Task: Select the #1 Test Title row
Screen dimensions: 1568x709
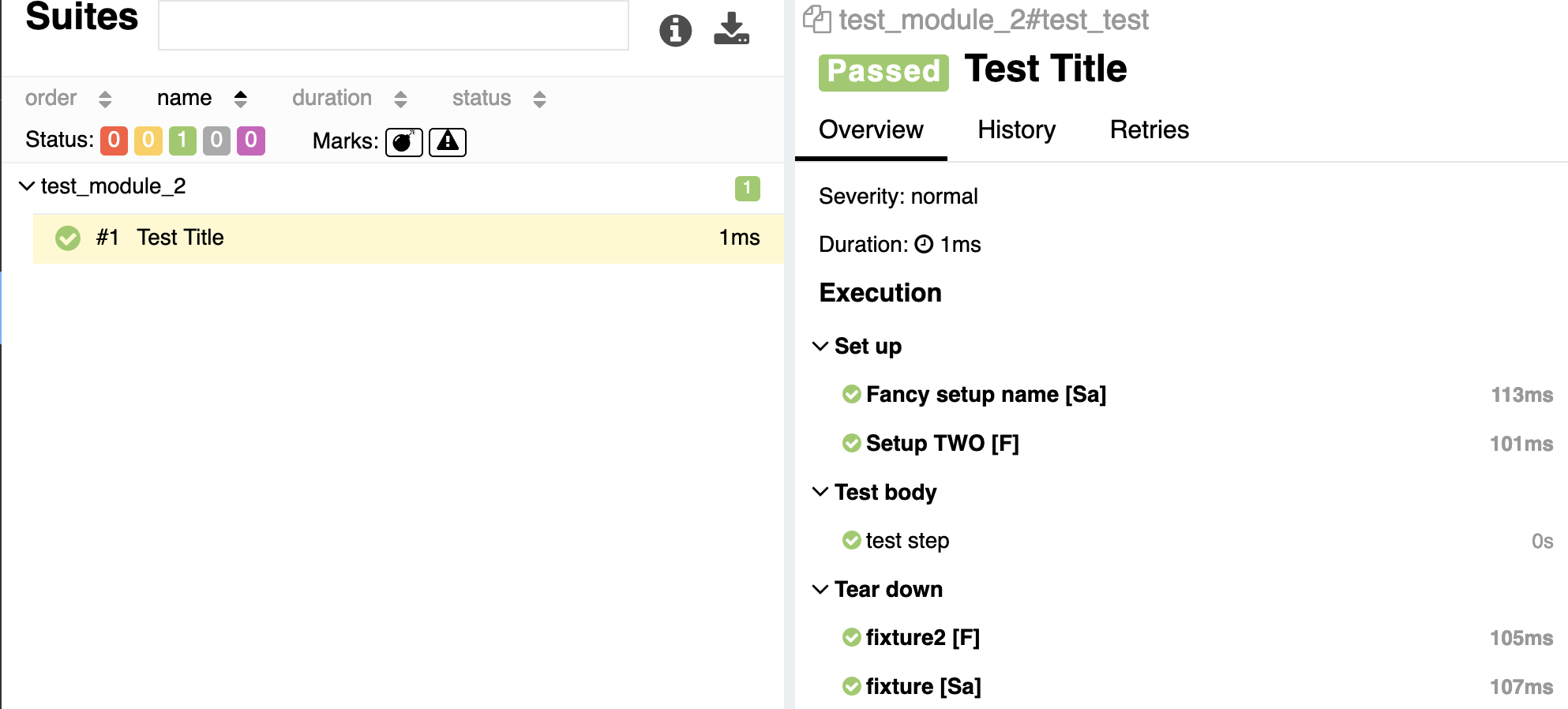Action: click(408, 238)
